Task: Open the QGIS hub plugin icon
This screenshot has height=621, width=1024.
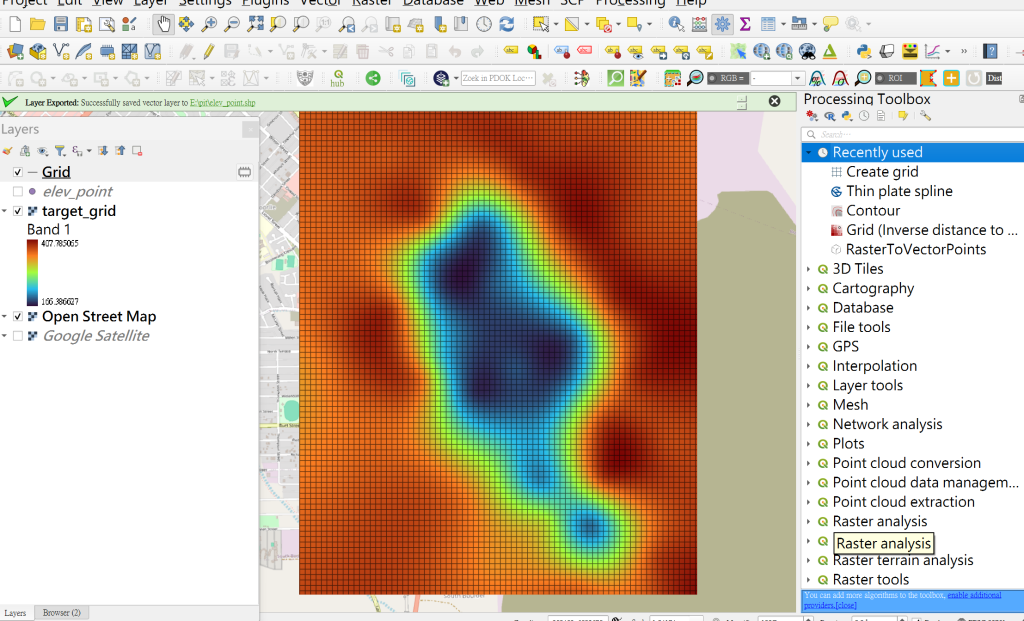Action: point(338,78)
